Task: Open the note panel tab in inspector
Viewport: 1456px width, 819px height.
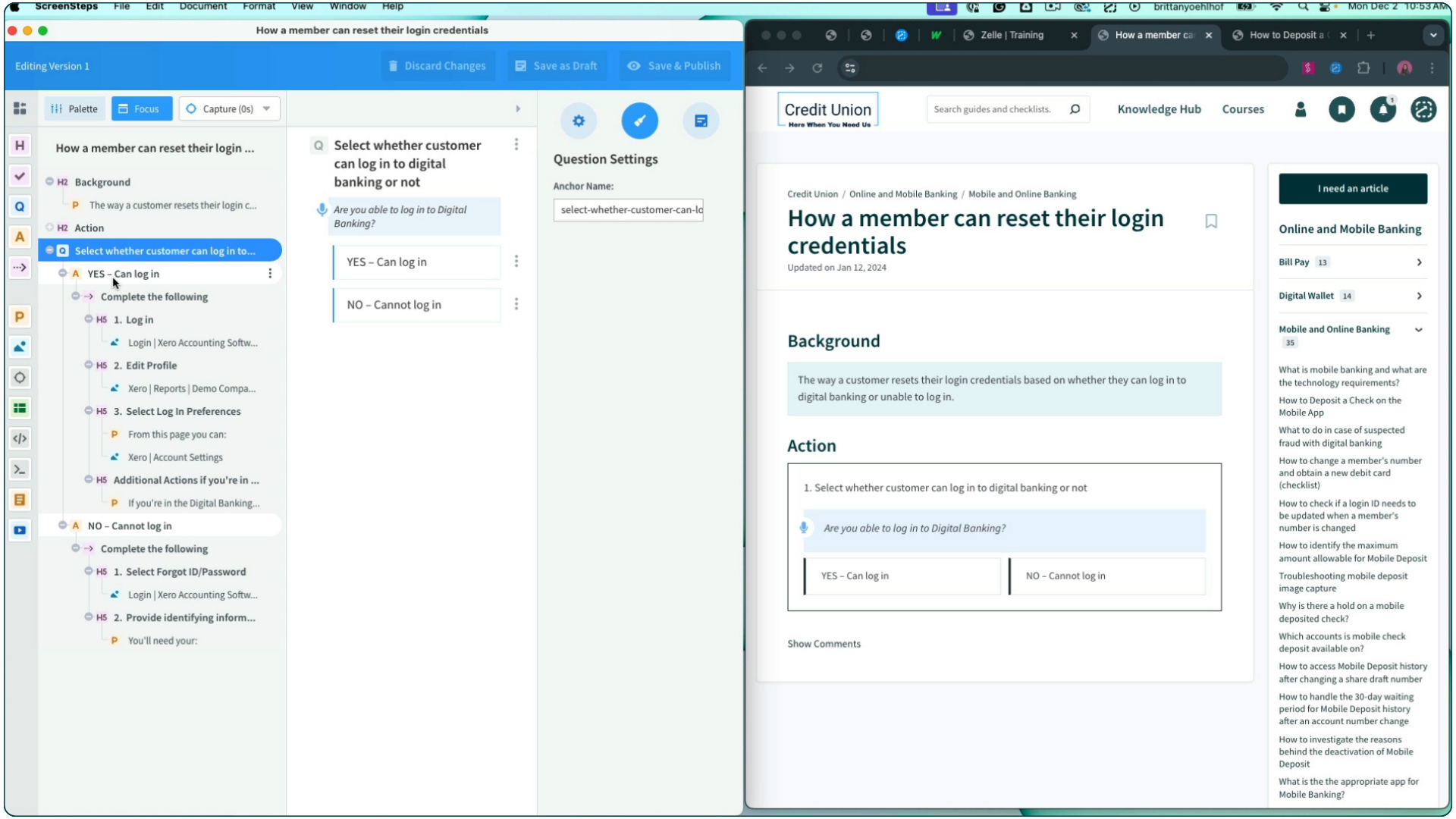Action: point(701,121)
